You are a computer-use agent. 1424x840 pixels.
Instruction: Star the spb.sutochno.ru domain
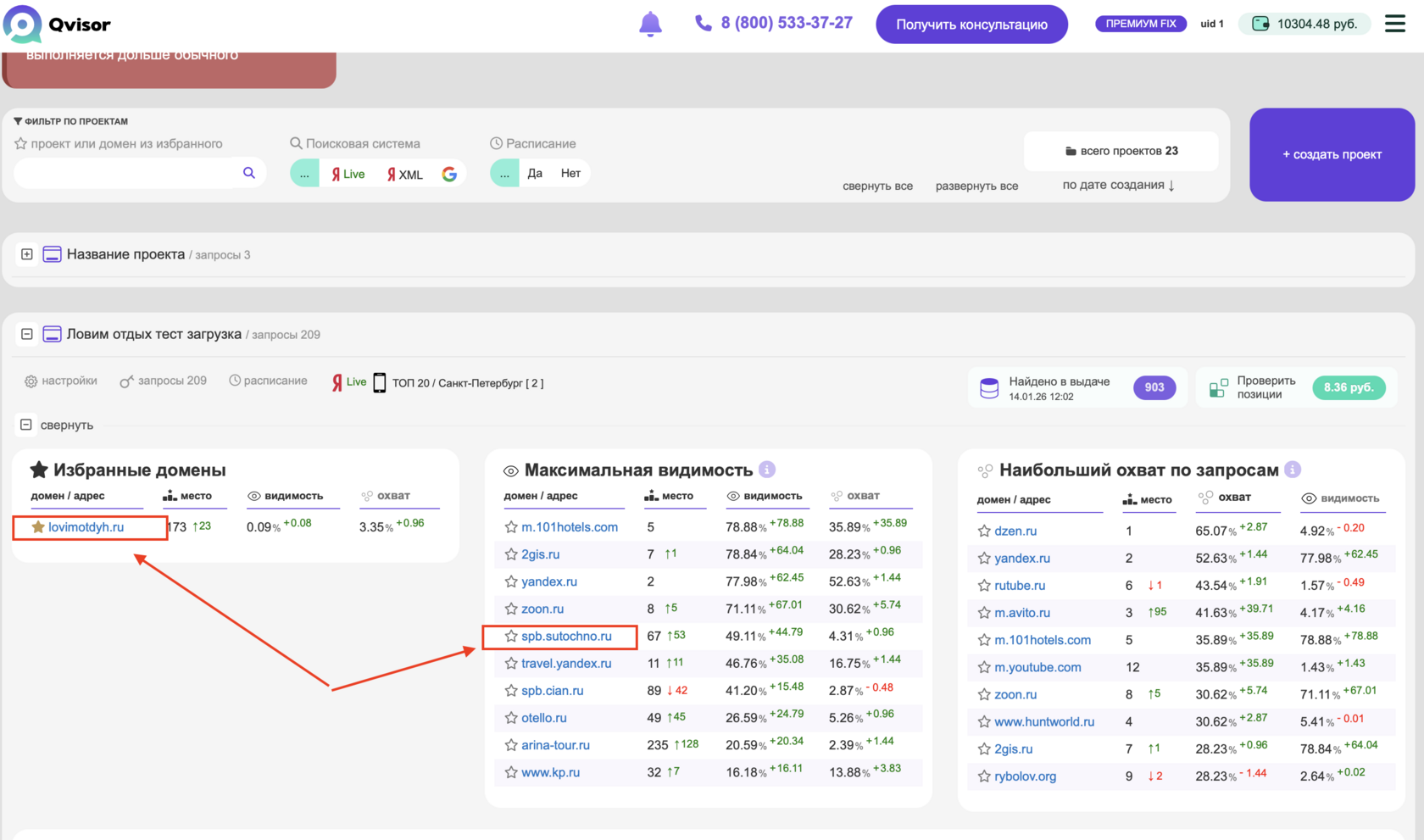click(x=511, y=636)
